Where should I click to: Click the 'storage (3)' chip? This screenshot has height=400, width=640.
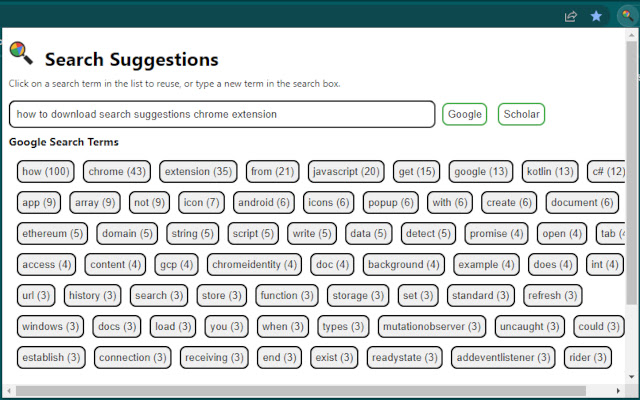pos(358,296)
